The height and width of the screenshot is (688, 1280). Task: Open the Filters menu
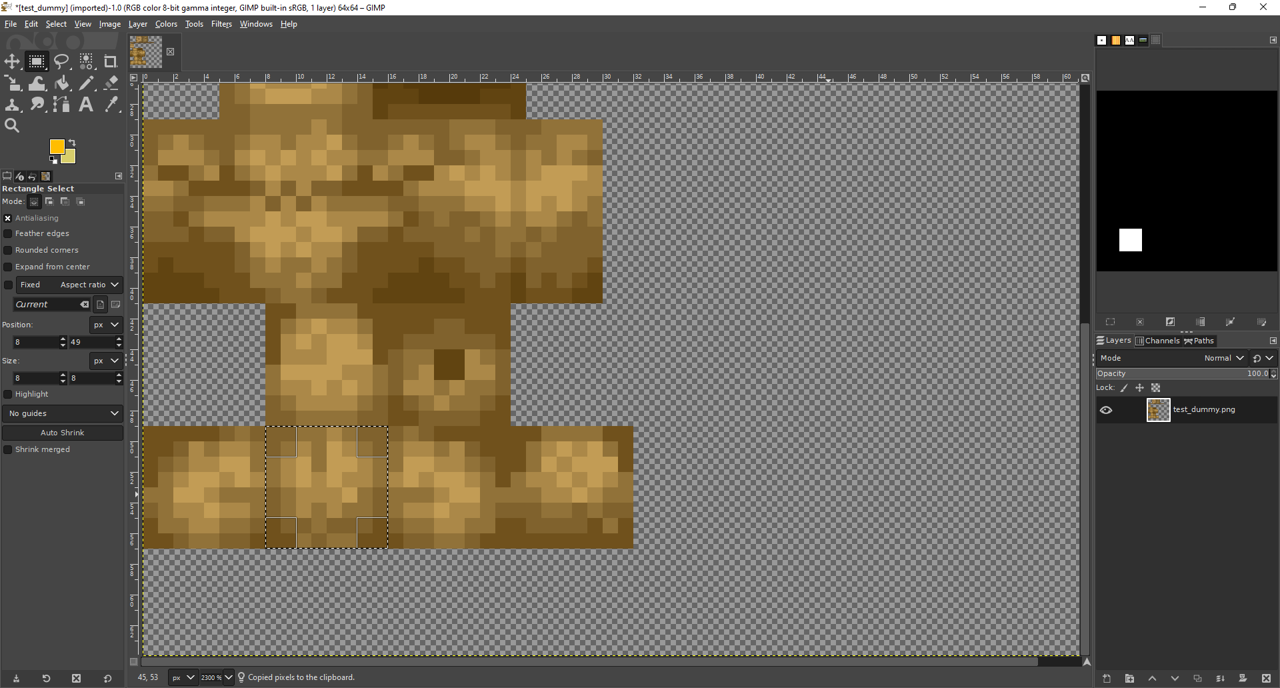click(221, 24)
